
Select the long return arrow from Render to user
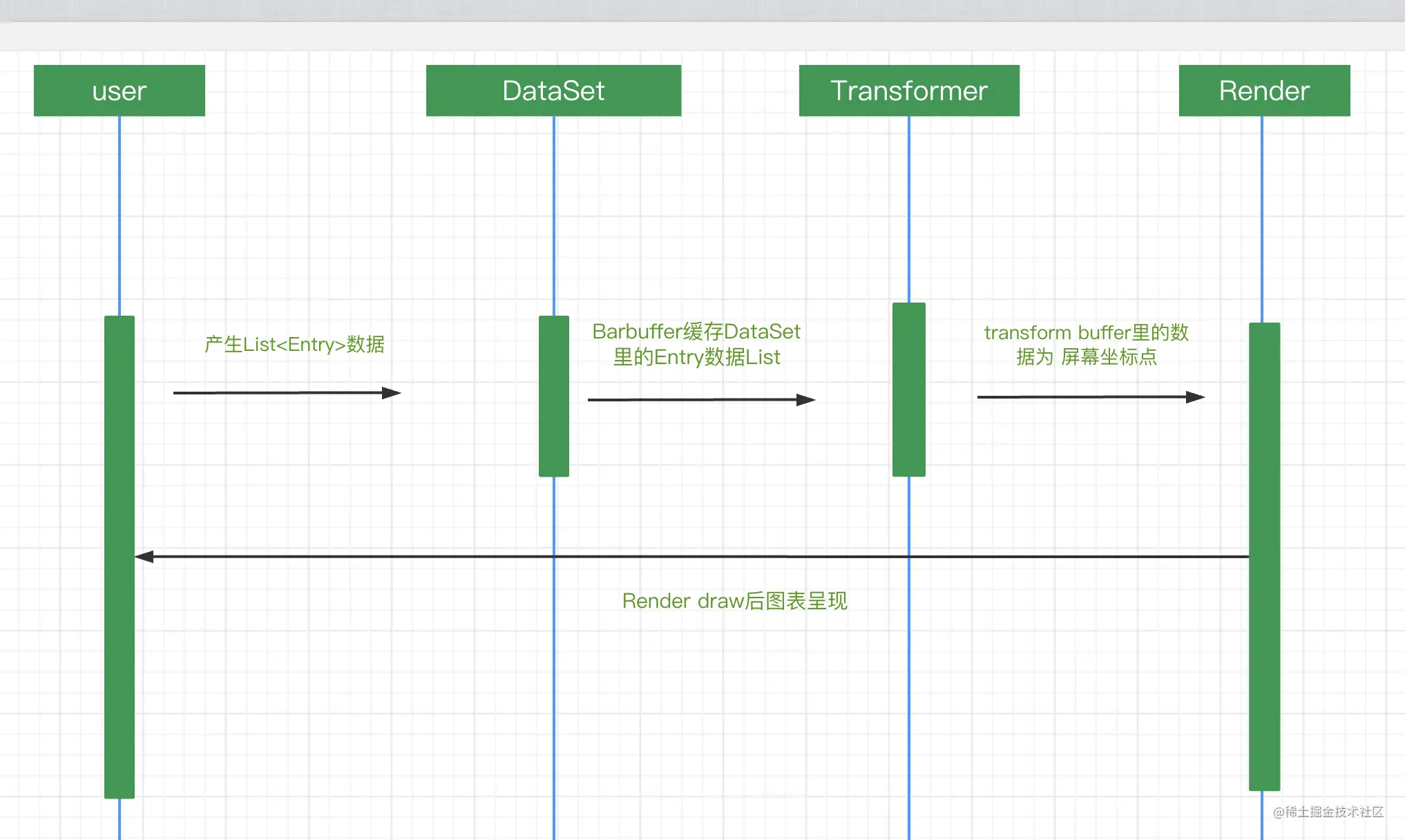click(x=691, y=556)
